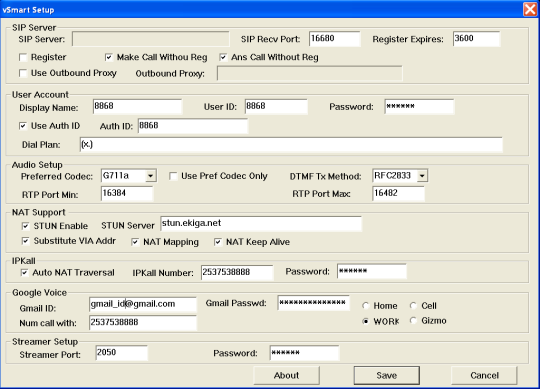Save the vSmart settings
This screenshot has width=540, height=389.
click(387, 375)
